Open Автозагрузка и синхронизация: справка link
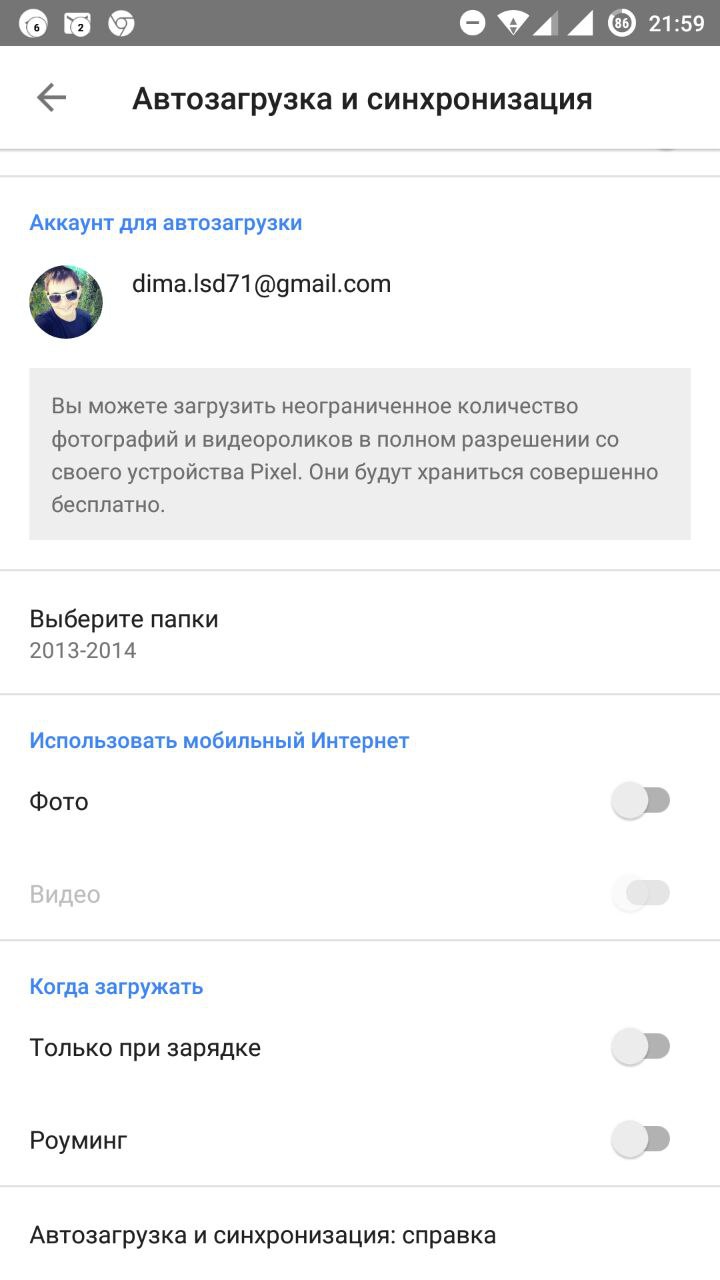The height and width of the screenshot is (1280, 720). tap(263, 1235)
